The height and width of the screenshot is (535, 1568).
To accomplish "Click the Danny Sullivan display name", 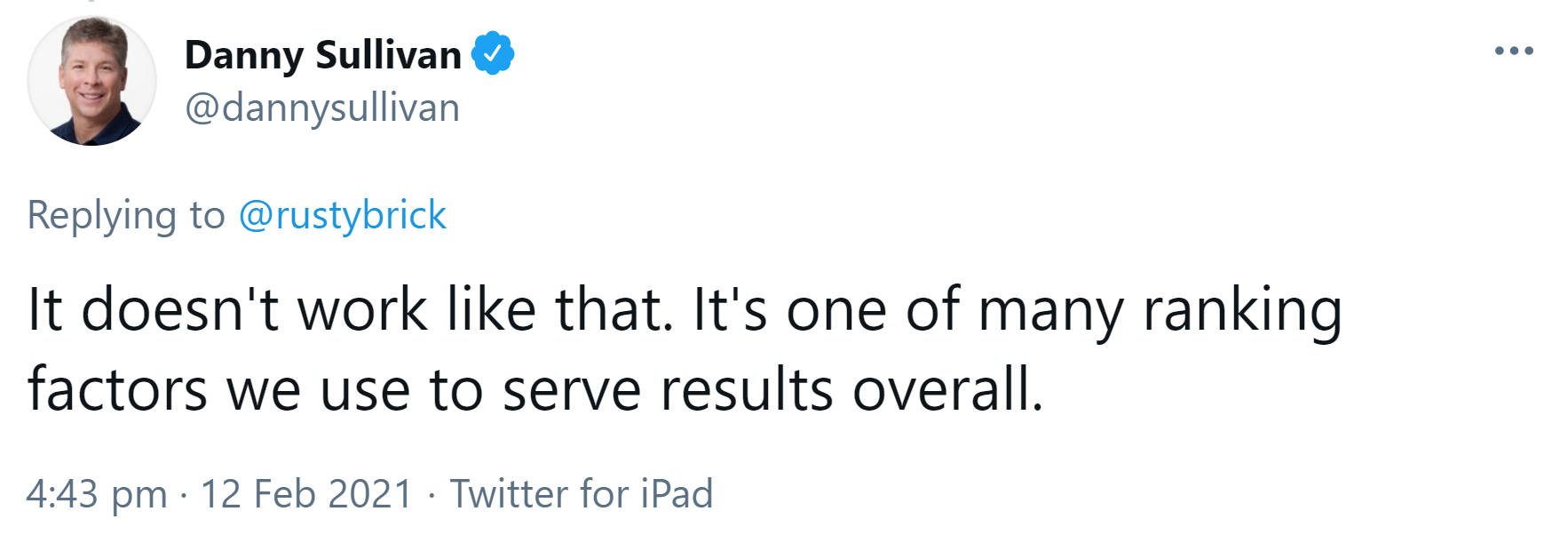I will [x=322, y=55].
